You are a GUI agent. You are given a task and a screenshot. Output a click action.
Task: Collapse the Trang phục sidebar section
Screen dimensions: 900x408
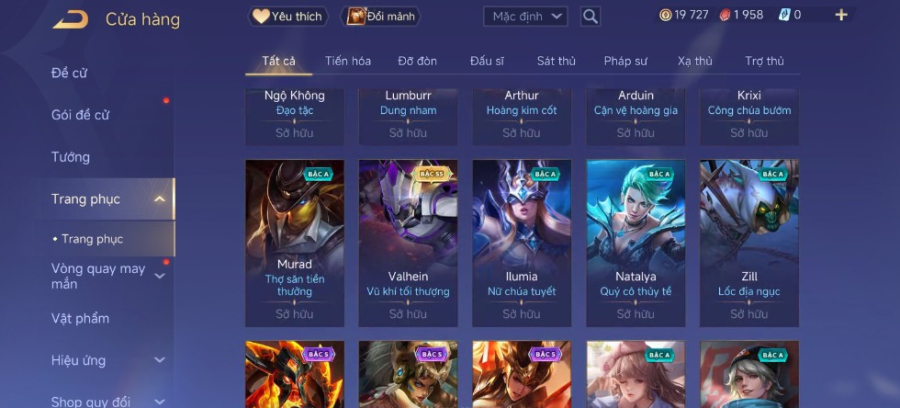(x=160, y=199)
